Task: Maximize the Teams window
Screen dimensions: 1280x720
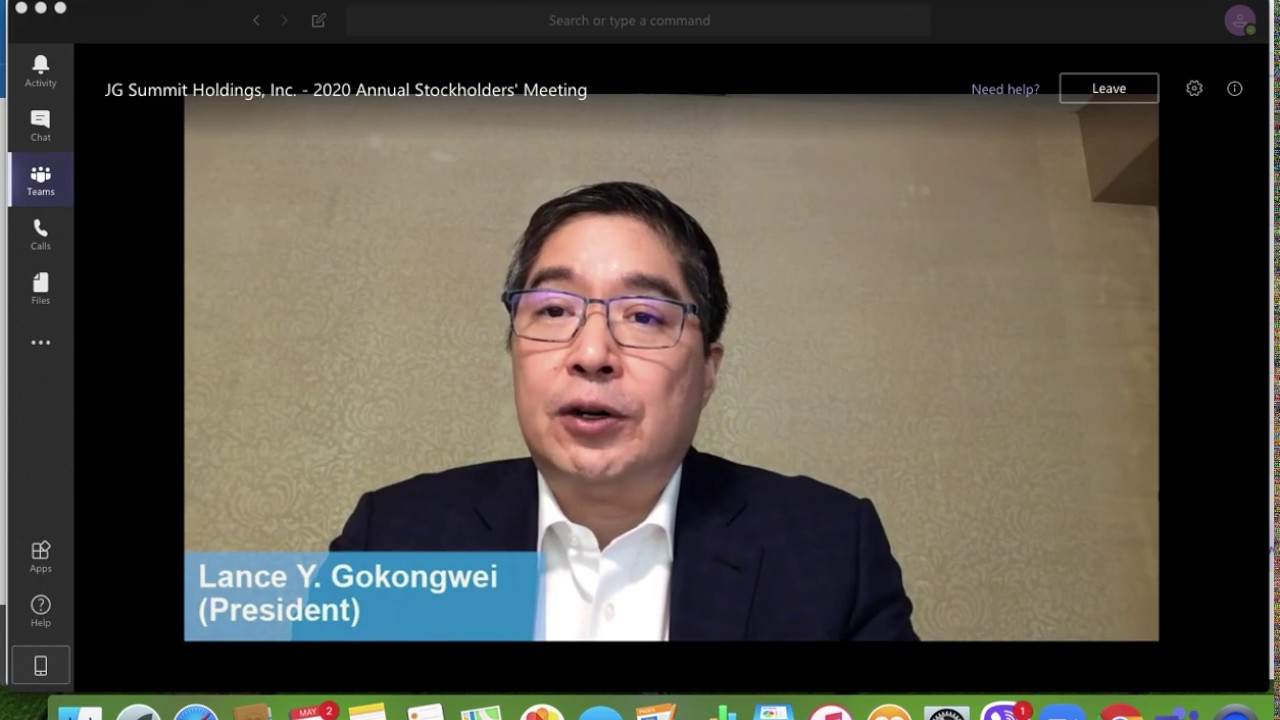Action: tap(60, 8)
